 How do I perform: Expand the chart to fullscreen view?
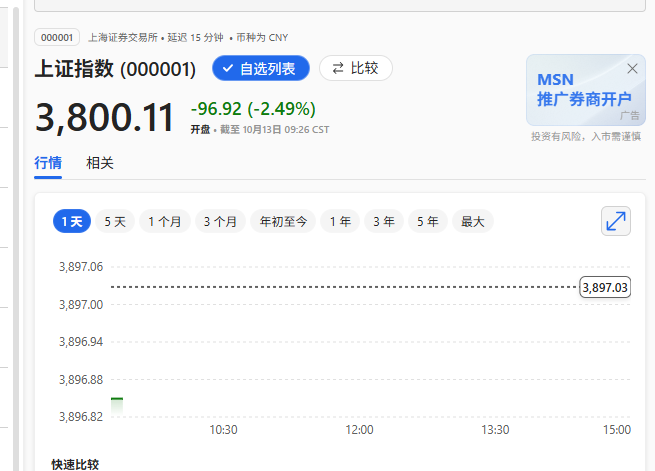(x=616, y=221)
